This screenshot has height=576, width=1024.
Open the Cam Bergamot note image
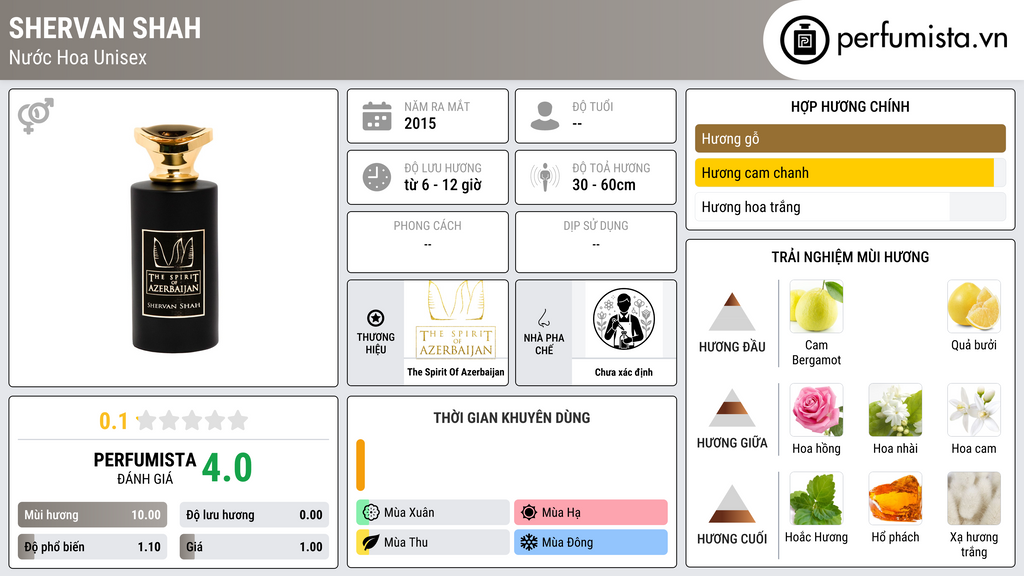point(816,306)
